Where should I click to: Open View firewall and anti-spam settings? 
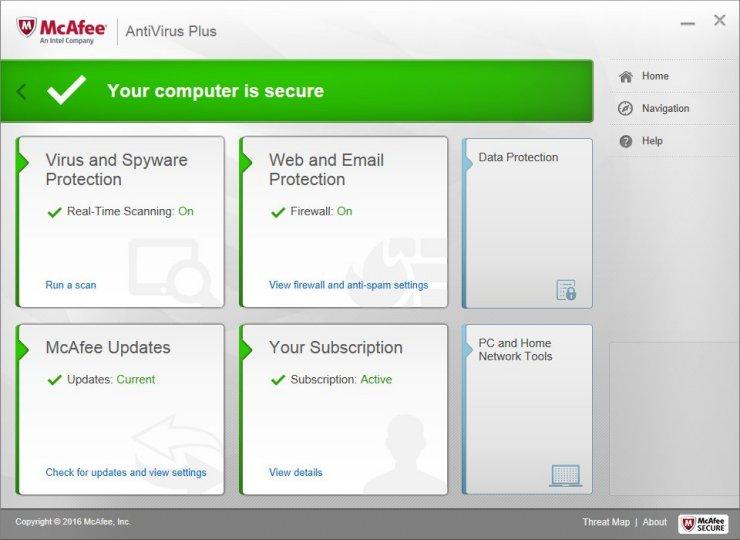348,285
